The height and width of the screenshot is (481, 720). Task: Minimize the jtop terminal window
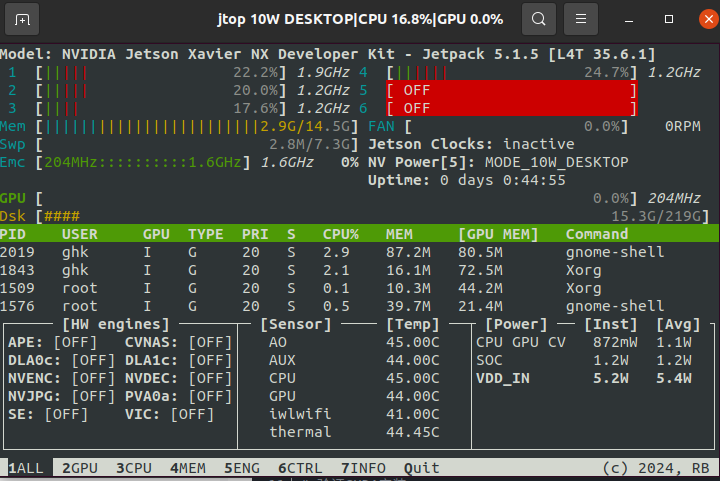tap(629, 19)
